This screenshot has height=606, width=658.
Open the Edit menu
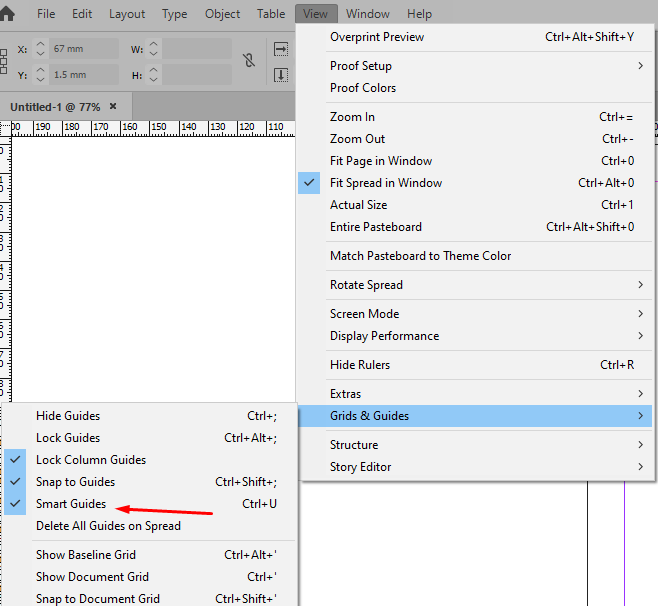click(82, 14)
